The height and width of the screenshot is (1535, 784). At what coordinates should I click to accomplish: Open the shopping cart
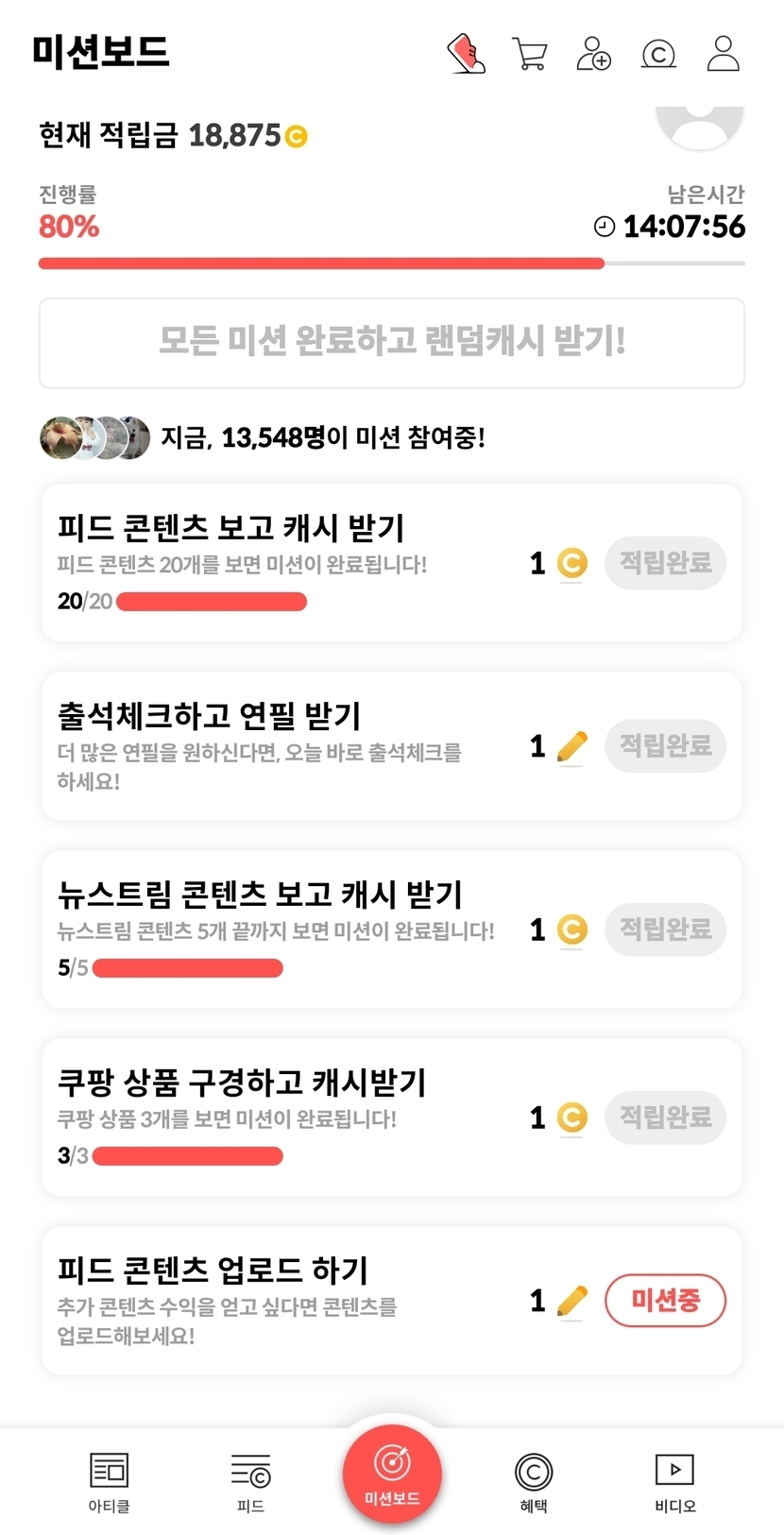tap(529, 53)
